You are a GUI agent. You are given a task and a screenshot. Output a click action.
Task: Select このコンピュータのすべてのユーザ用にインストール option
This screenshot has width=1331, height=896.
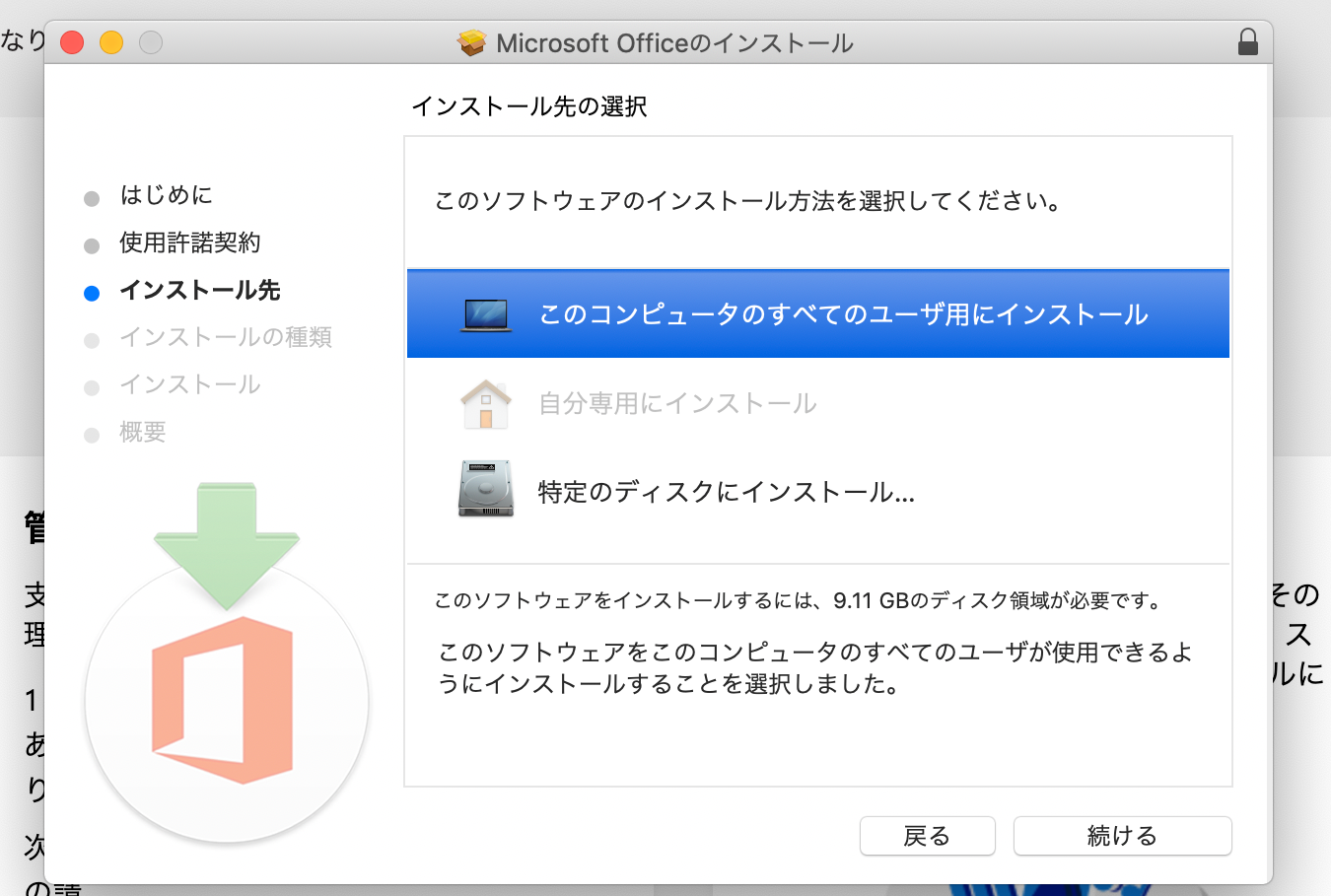click(x=818, y=313)
